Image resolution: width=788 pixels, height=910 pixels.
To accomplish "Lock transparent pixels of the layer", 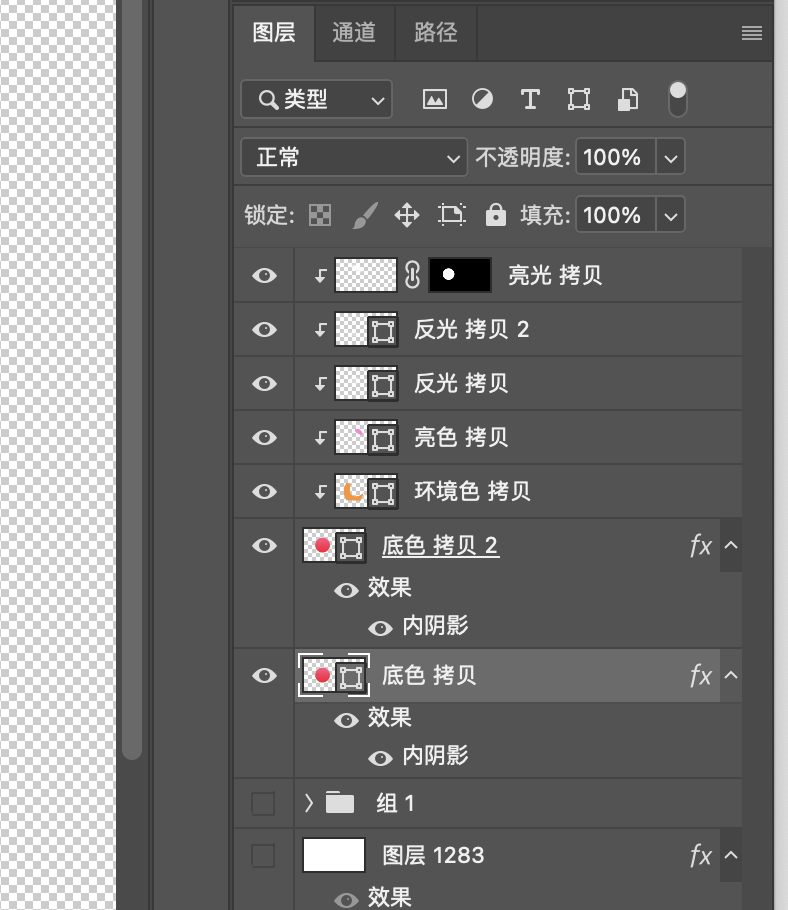I will pos(320,215).
